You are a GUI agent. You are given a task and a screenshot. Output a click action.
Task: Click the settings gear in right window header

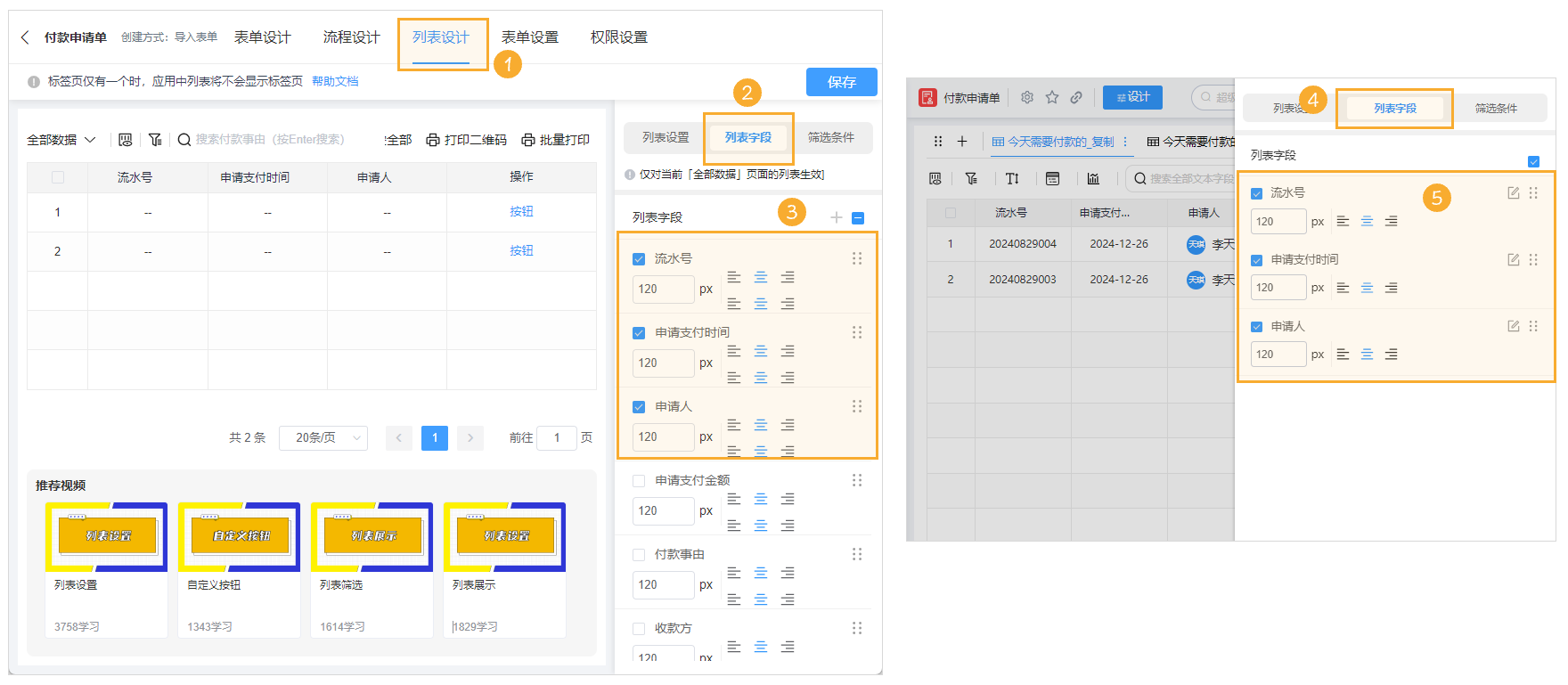(1027, 97)
